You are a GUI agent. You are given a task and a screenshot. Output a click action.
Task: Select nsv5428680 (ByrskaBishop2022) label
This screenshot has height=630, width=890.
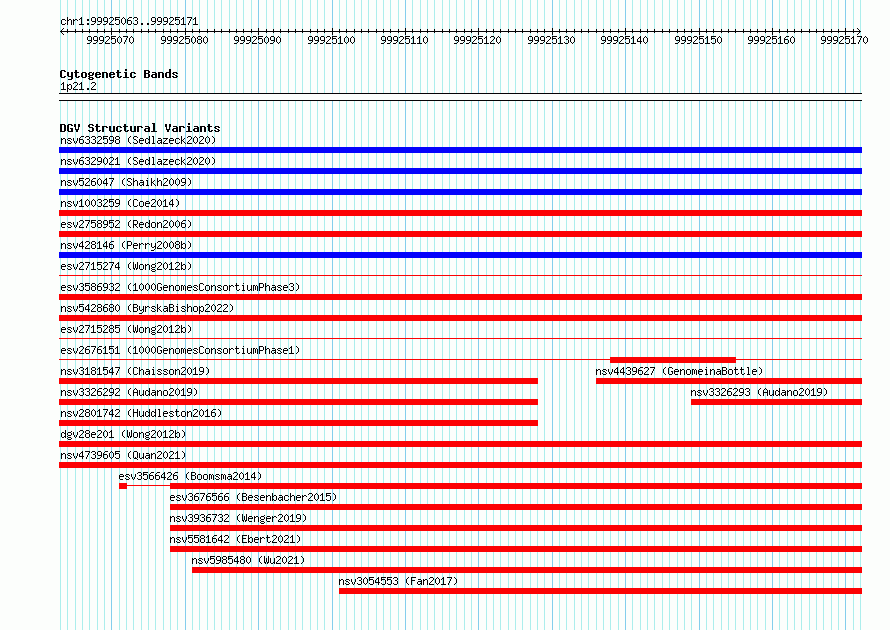click(147, 308)
